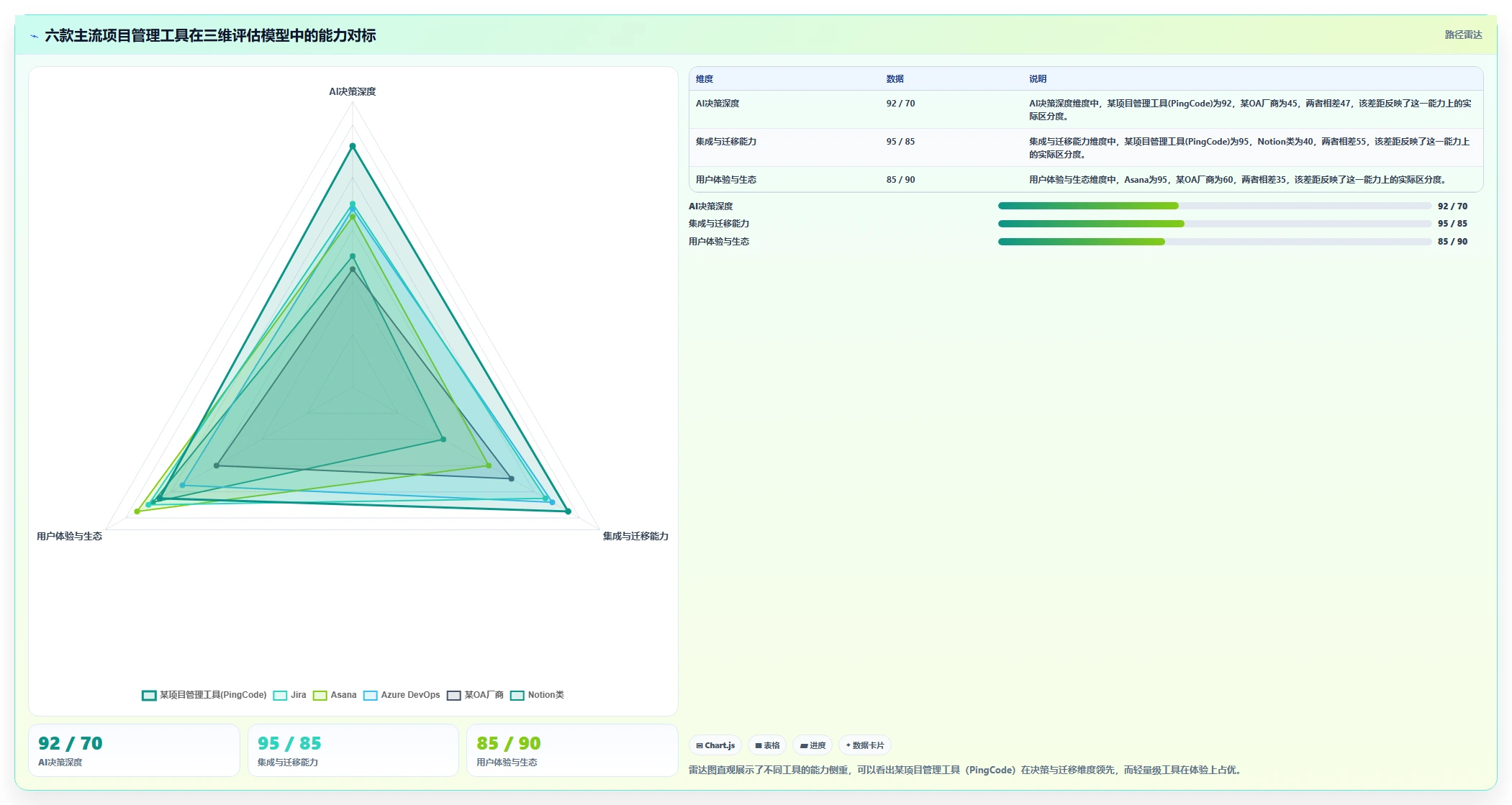Hide the 某OA厂商 dataset via legend
The image size is (1512, 805).
475,695
